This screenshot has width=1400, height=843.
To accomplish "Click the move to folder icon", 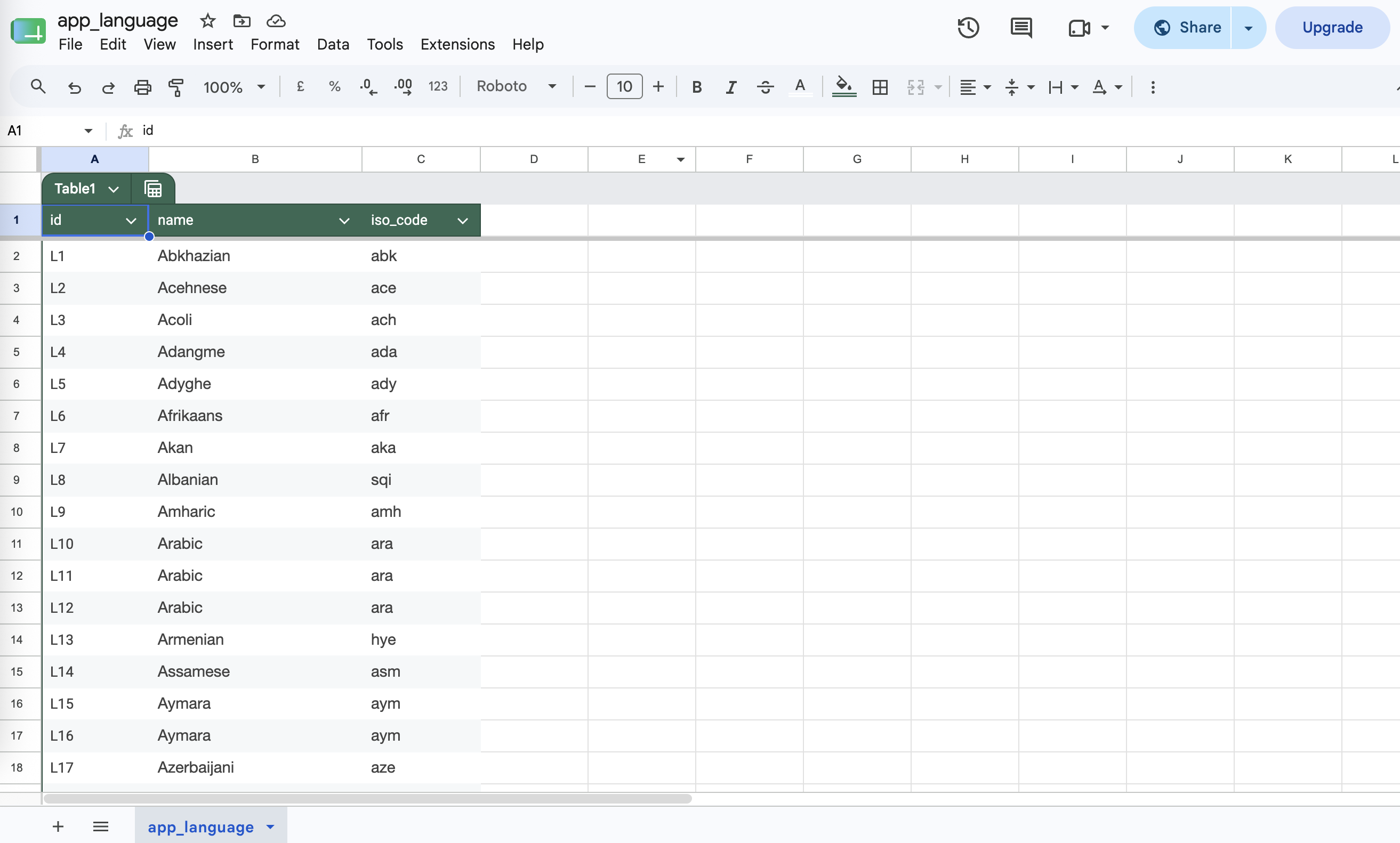I will [242, 21].
